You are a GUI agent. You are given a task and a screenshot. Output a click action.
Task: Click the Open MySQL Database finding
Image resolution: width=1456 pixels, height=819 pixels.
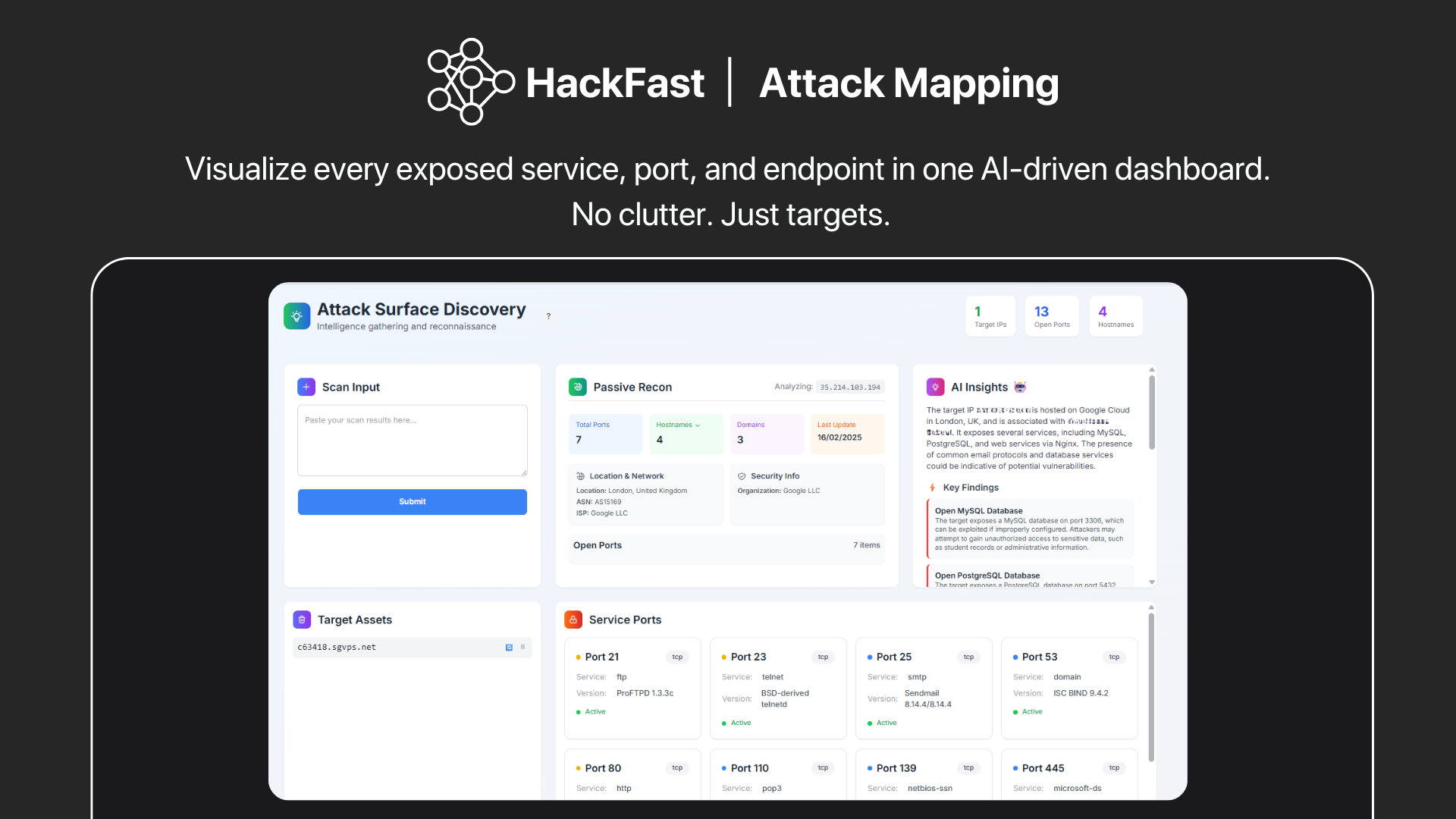(1031, 529)
